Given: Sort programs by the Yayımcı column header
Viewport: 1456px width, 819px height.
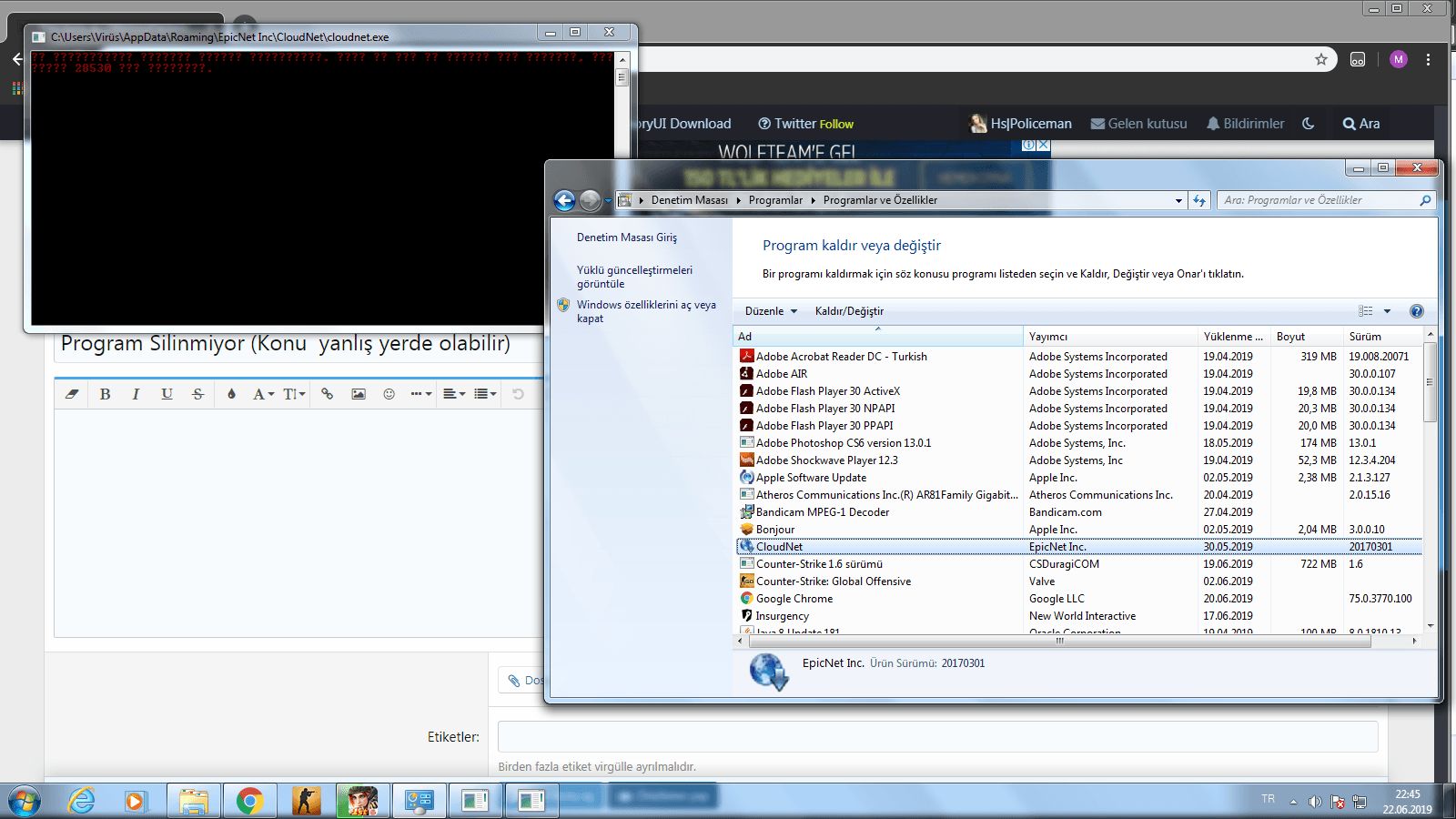Looking at the screenshot, I should click(1110, 337).
